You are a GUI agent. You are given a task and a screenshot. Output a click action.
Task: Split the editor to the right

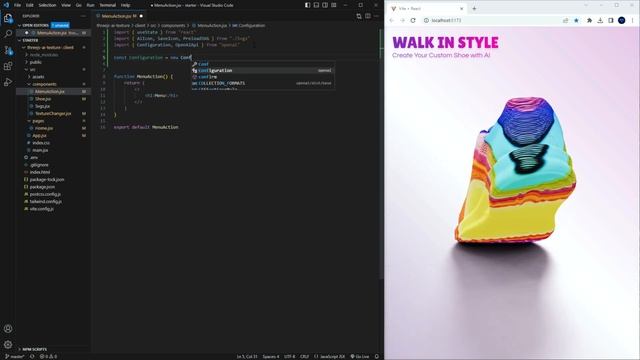click(x=368, y=16)
